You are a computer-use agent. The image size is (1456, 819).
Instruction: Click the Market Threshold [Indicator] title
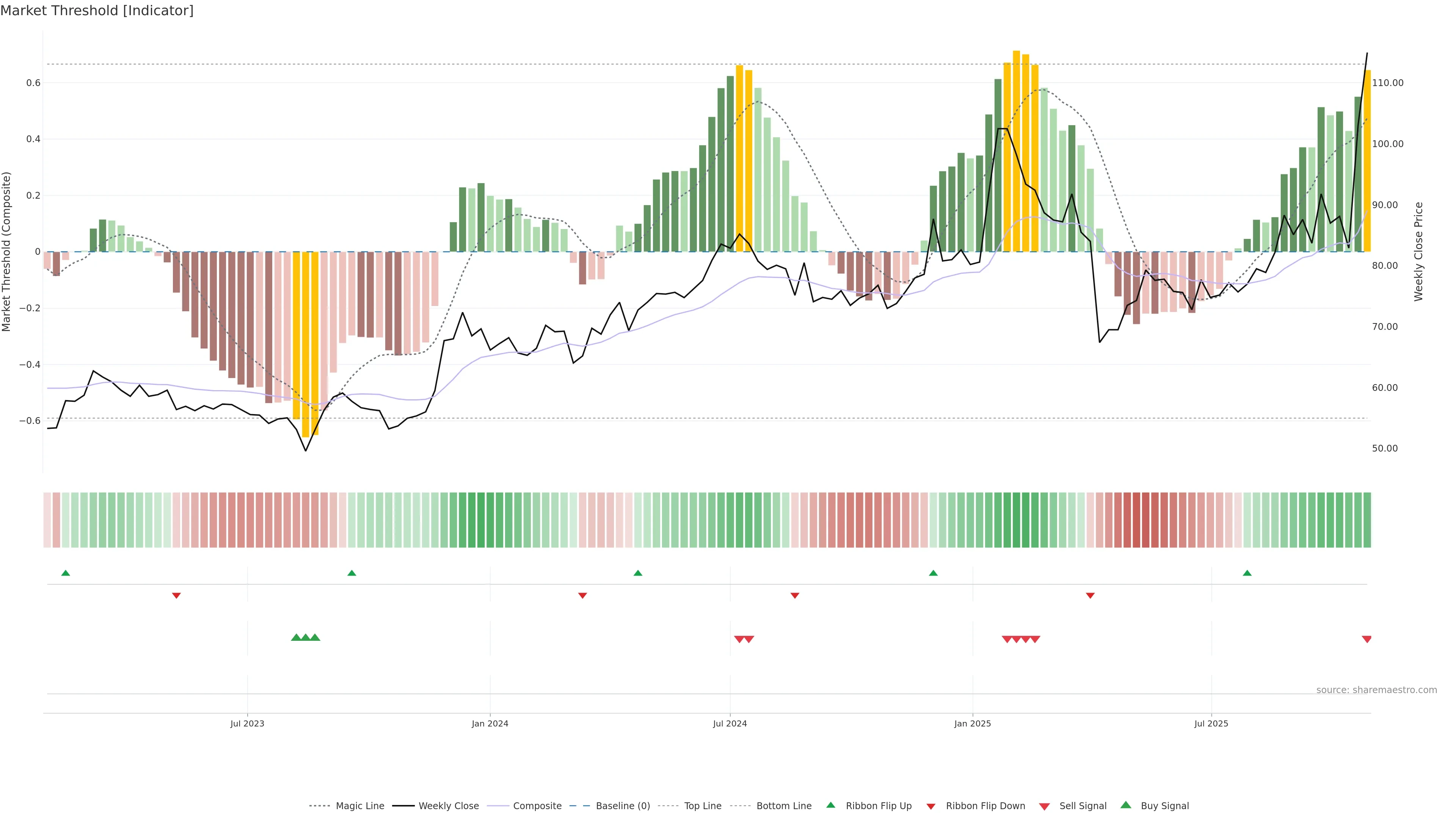click(97, 11)
